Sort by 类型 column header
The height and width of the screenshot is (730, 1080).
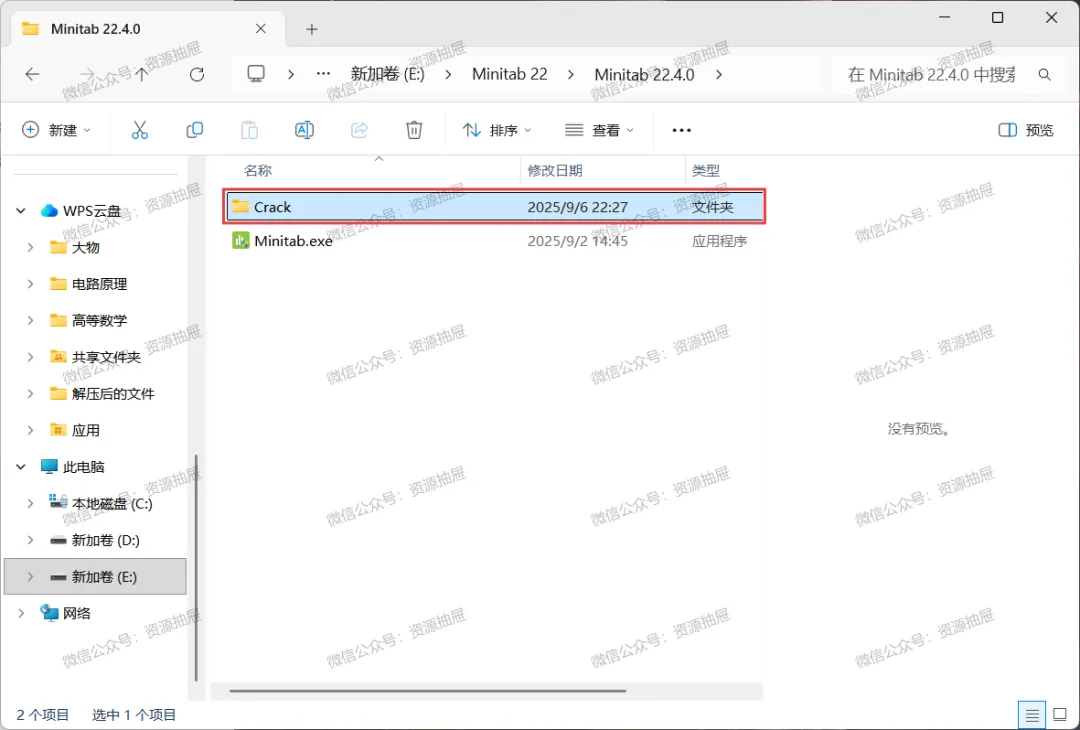(x=706, y=171)
